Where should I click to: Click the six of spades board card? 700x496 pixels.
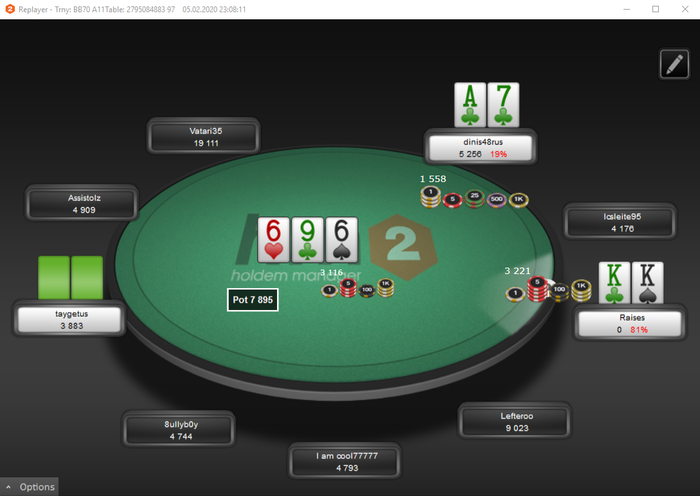tap(342, 240)
